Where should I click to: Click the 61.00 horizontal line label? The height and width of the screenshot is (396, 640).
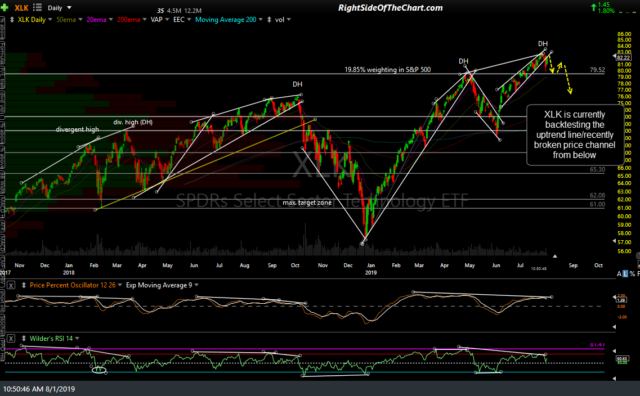point(597,205)
